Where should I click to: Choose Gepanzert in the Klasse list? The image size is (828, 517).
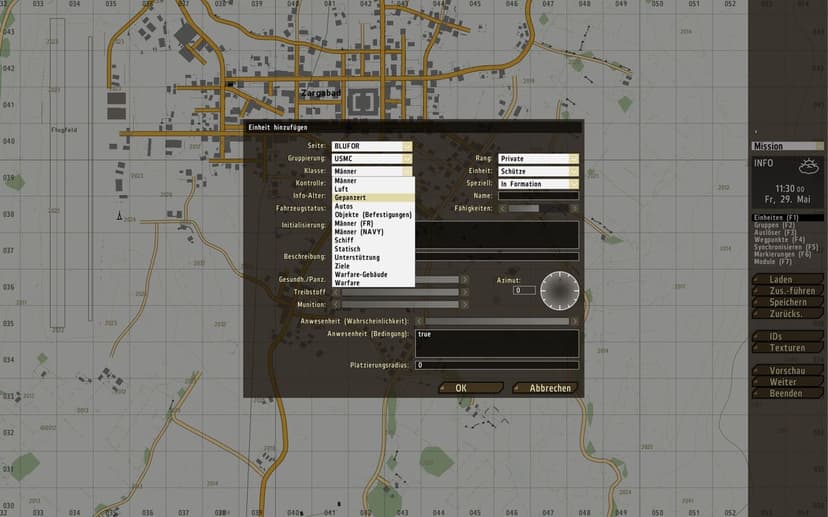(x=373, y=198)
